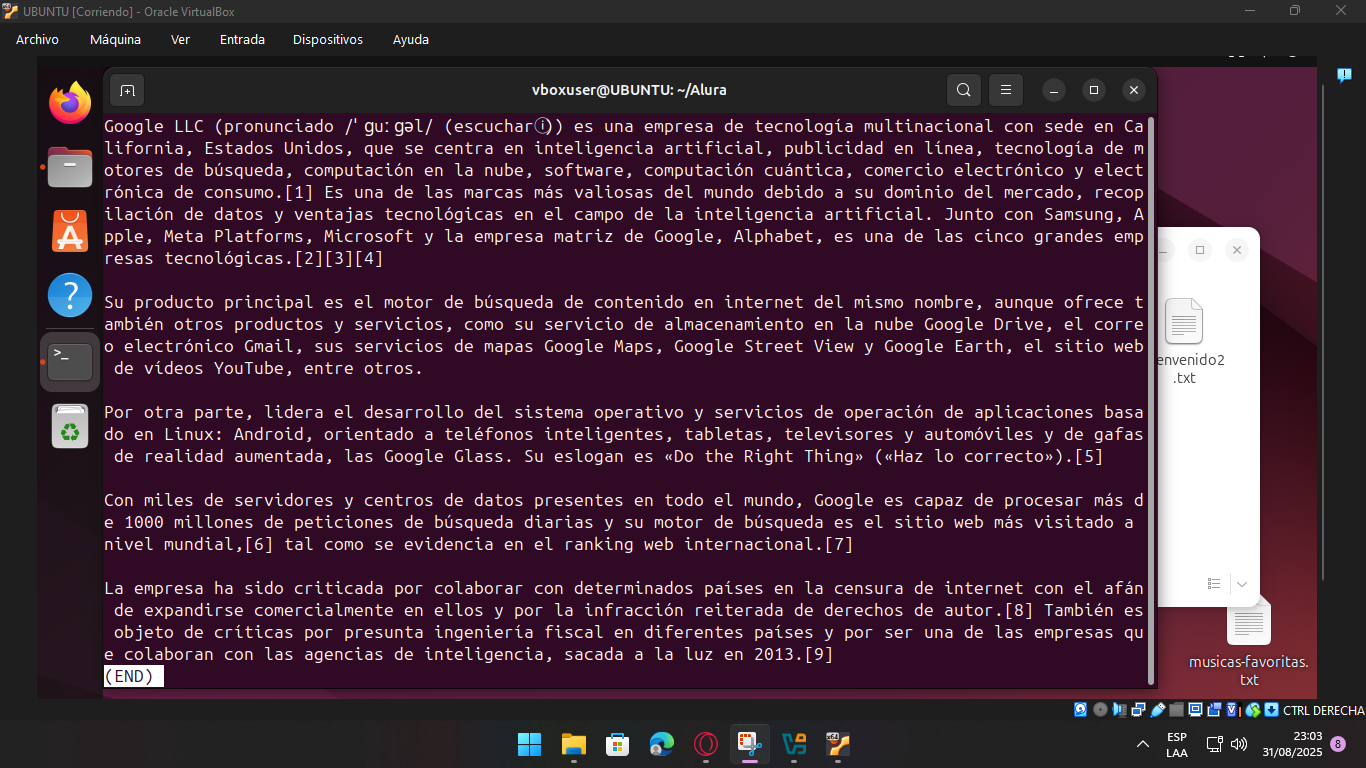Image resolution: width=1366 pixels, height=768 pixels.
Task: Open the terminal hamburger menu
Action: [x=1006, y=90]
